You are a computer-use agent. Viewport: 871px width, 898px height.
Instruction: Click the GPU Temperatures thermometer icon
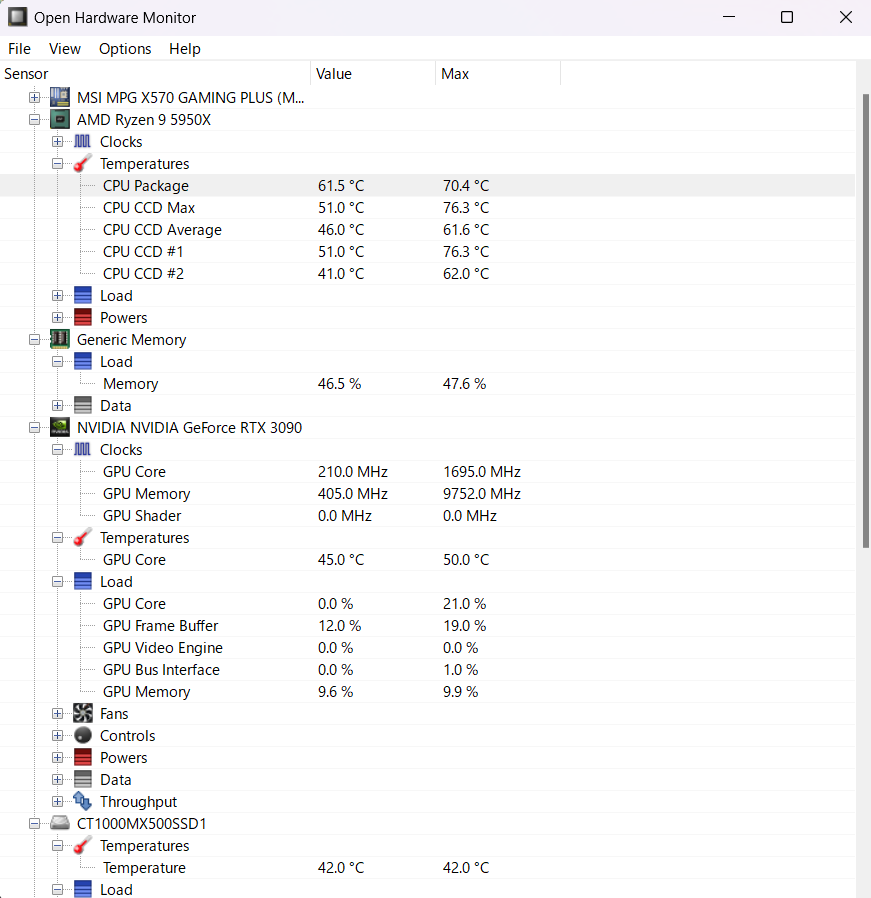coord(82,538)
